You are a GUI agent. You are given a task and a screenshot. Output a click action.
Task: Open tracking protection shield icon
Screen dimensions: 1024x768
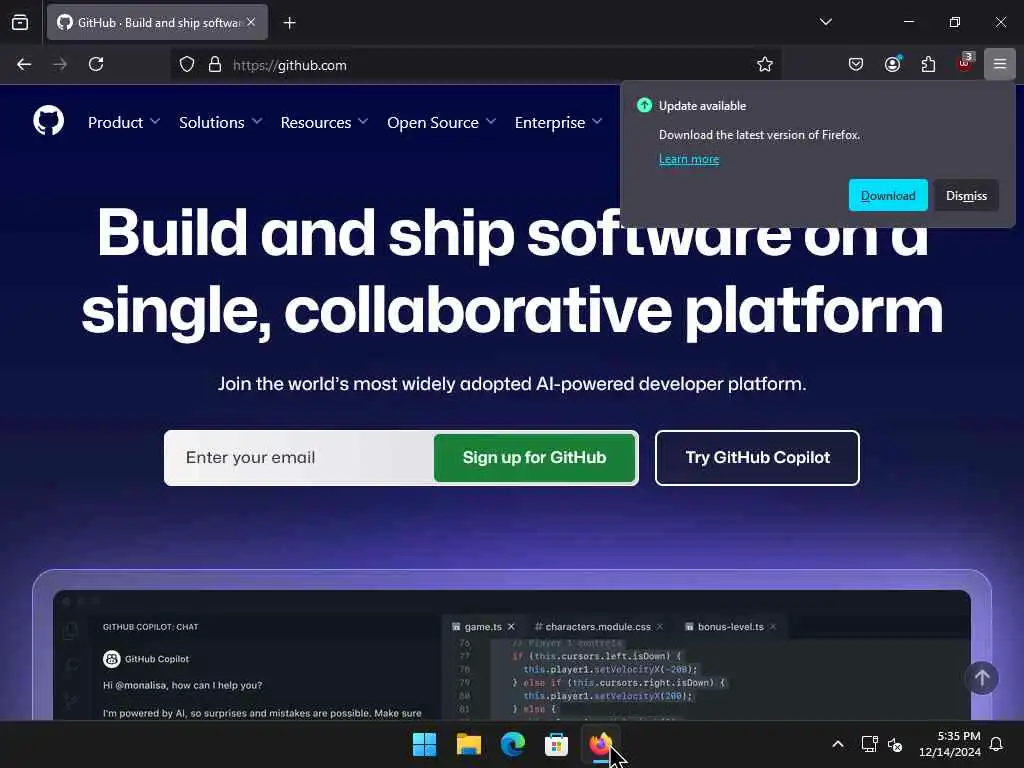[x=187, y=65]
